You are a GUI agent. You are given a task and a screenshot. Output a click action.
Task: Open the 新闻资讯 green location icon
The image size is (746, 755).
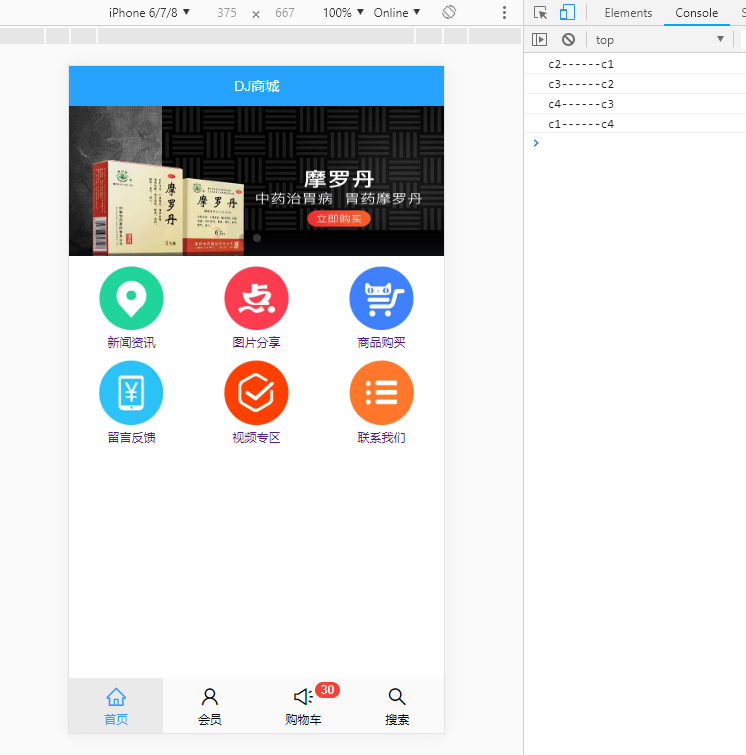[x=131, y=298]
